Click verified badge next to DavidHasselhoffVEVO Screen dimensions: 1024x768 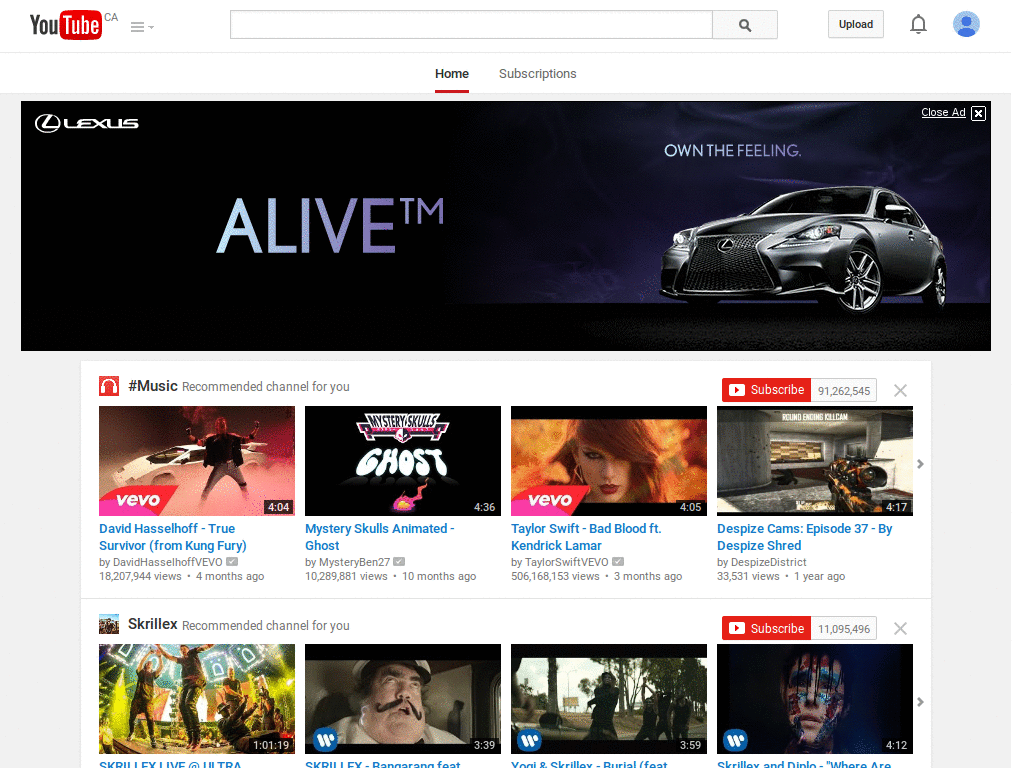tap(232, 562)
